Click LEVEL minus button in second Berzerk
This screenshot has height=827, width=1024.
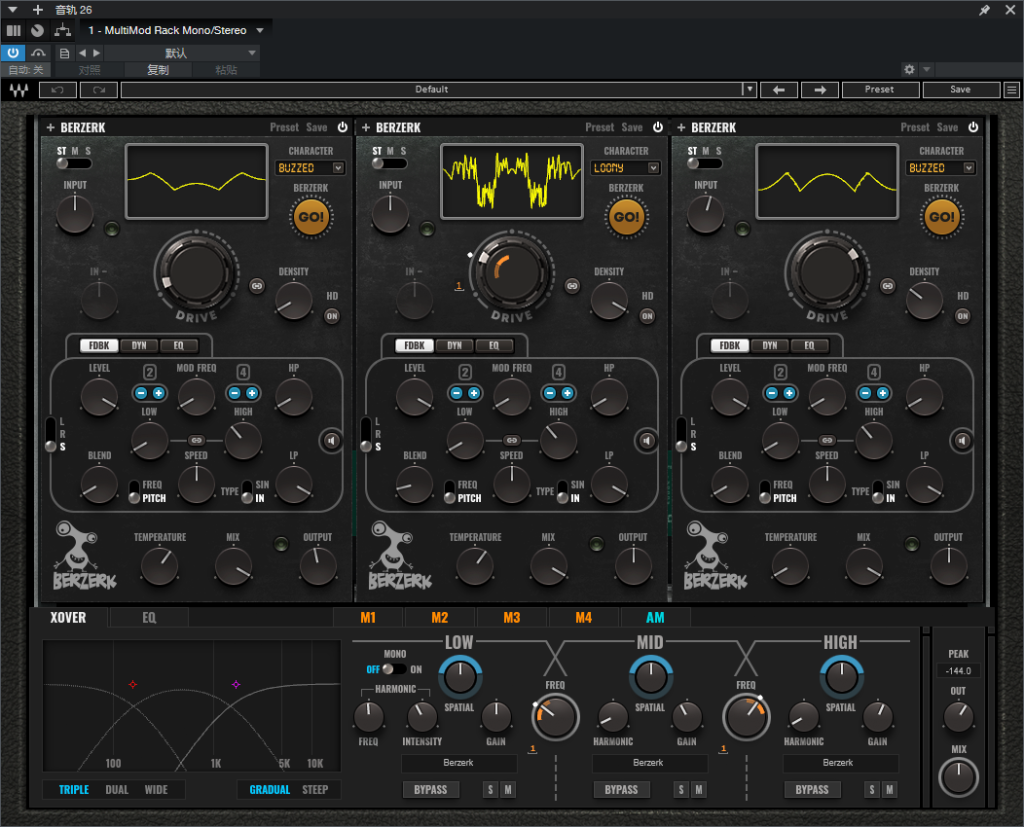point(456,393)
